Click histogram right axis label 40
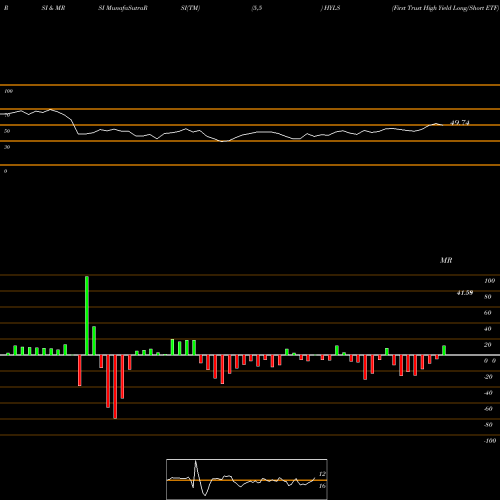 click(x=488, y=329)
